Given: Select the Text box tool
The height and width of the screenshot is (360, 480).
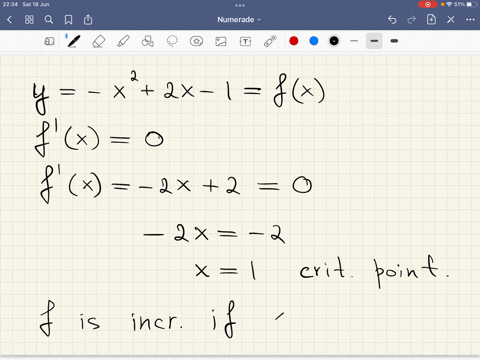Looking at the screenshot, I should click(x=245, y=41).
